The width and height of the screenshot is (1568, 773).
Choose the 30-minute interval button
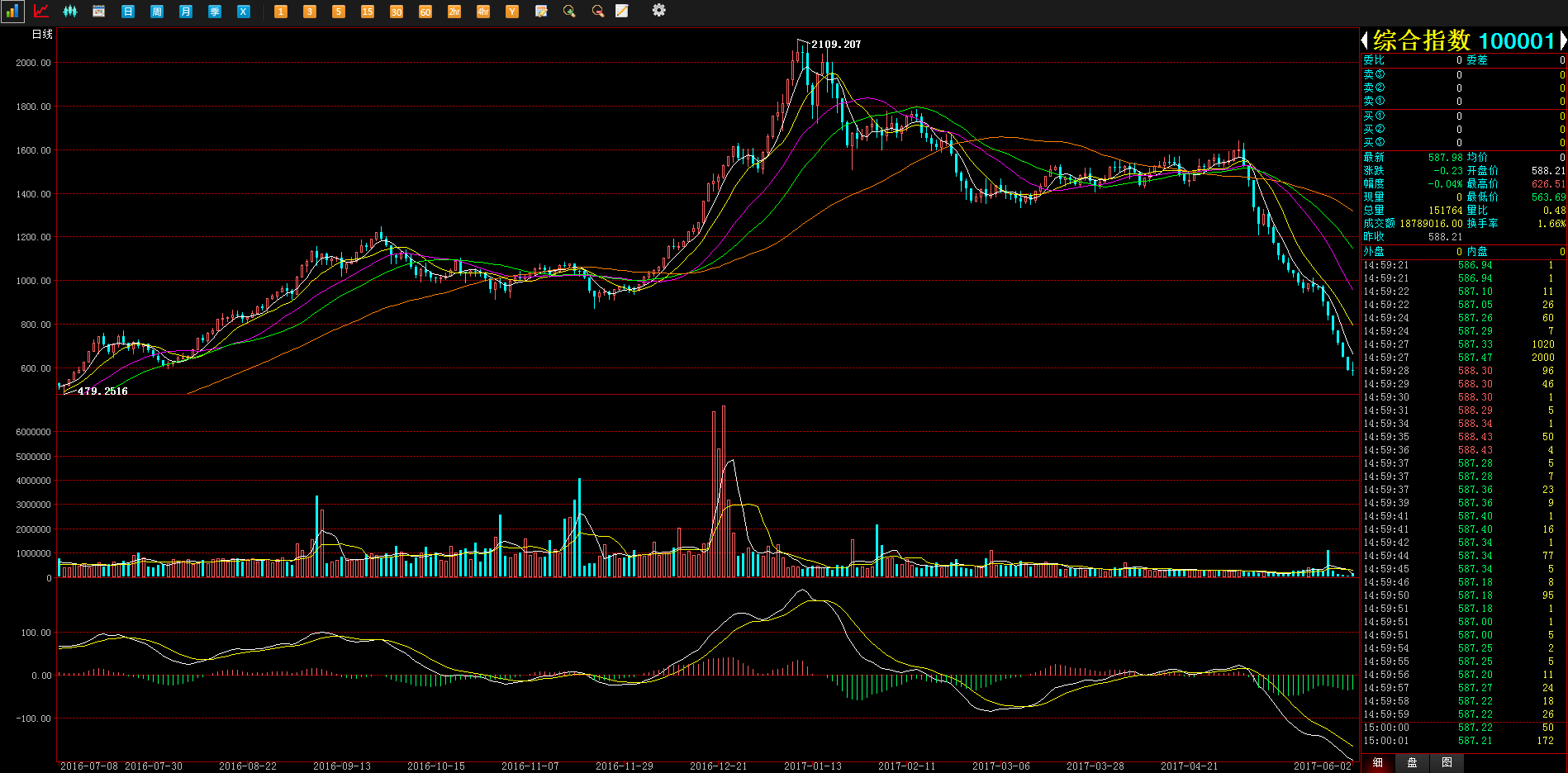[x=397, y=11]
